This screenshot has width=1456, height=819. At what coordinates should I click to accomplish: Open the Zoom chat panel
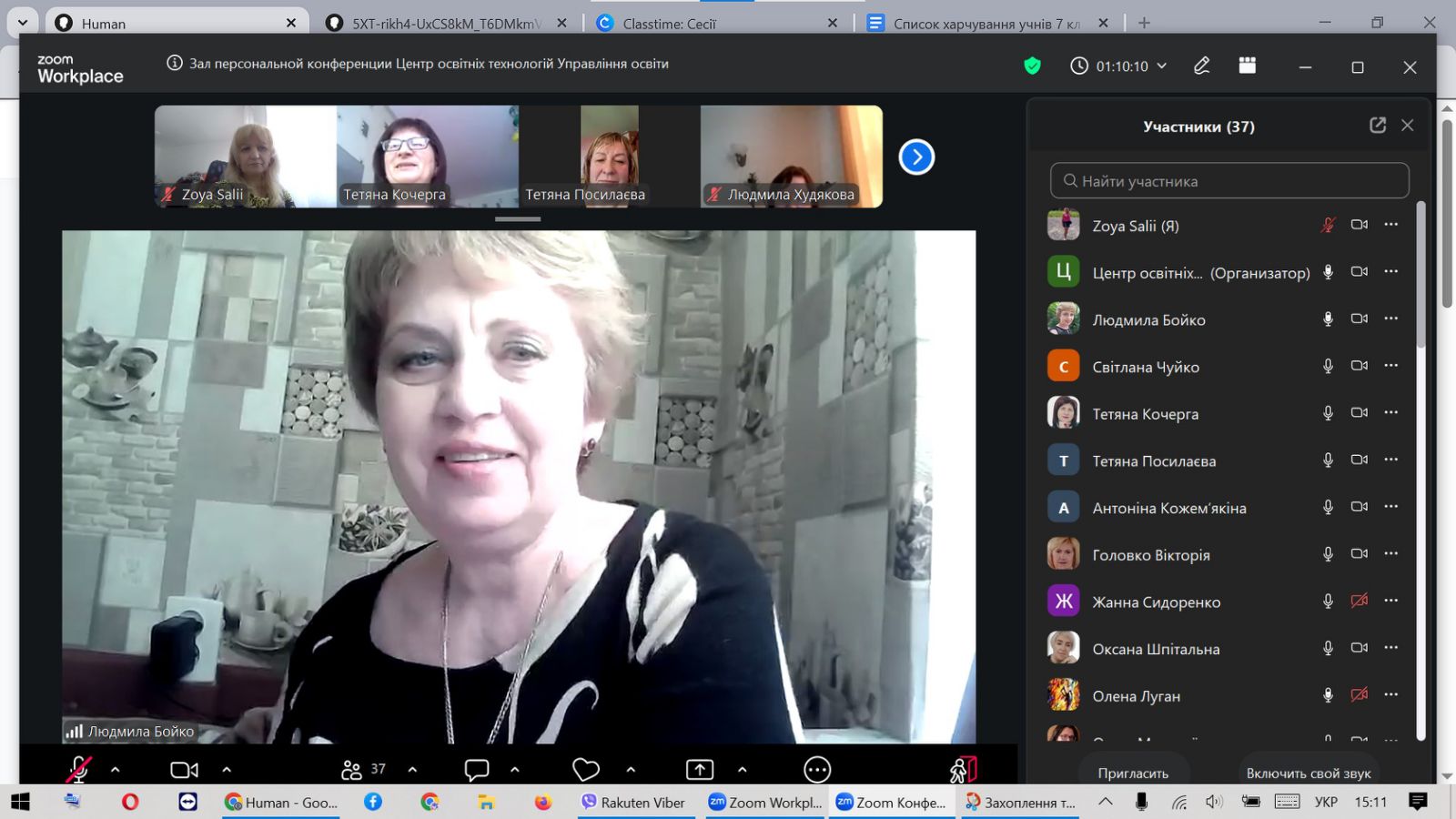point(477,770)
